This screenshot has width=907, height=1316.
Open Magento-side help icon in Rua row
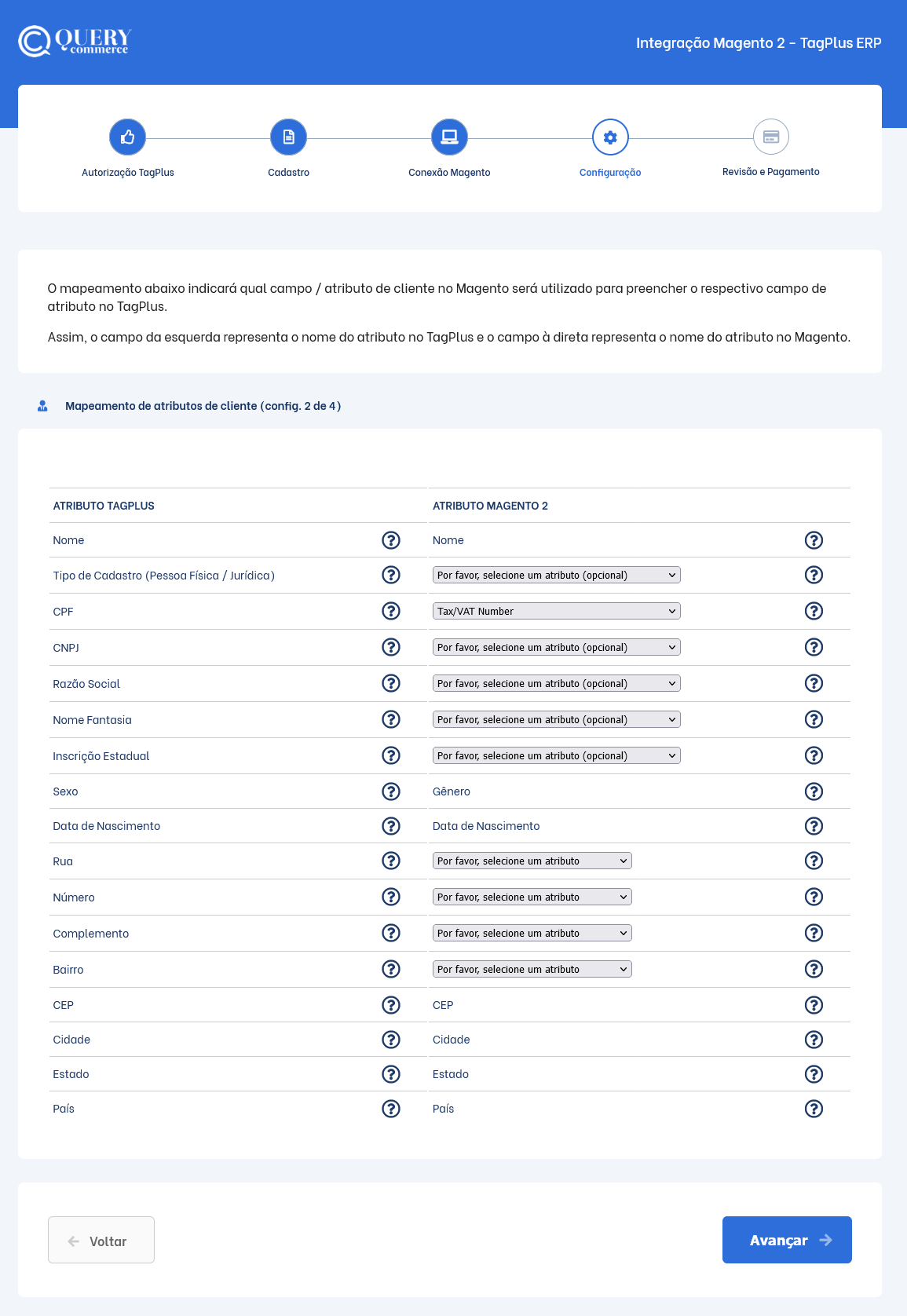point(814,861)
